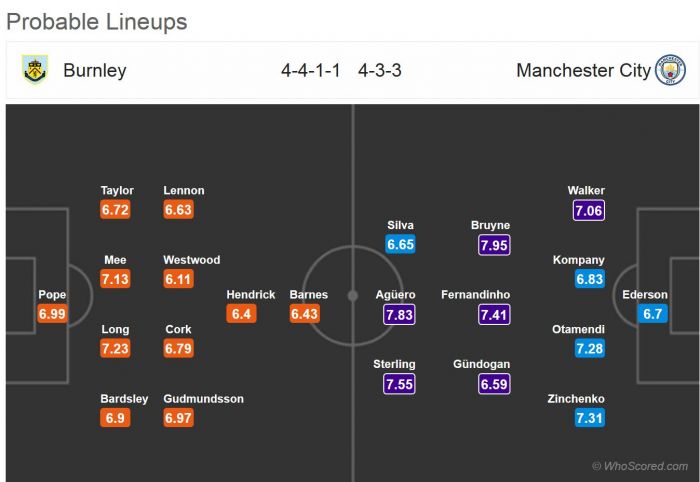Click the Fernandinho player name
This screenshot has height=482, width=700.
(478, 295)
